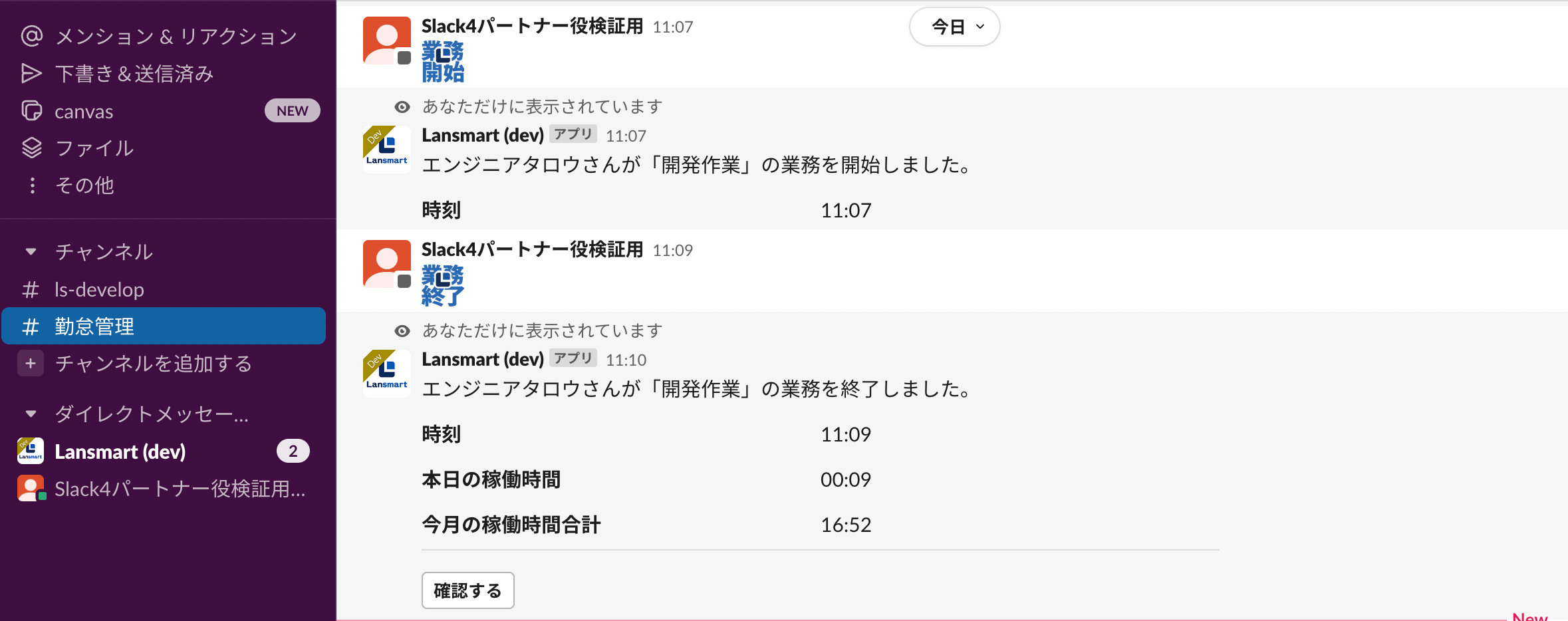Click the Drafts & Sent paper-plane icon

[31, 73]
